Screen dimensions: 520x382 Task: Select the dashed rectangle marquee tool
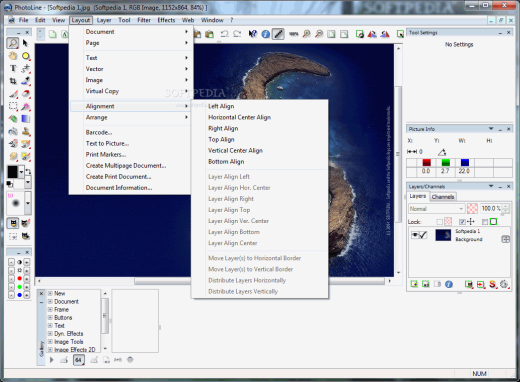coord(13,106)
